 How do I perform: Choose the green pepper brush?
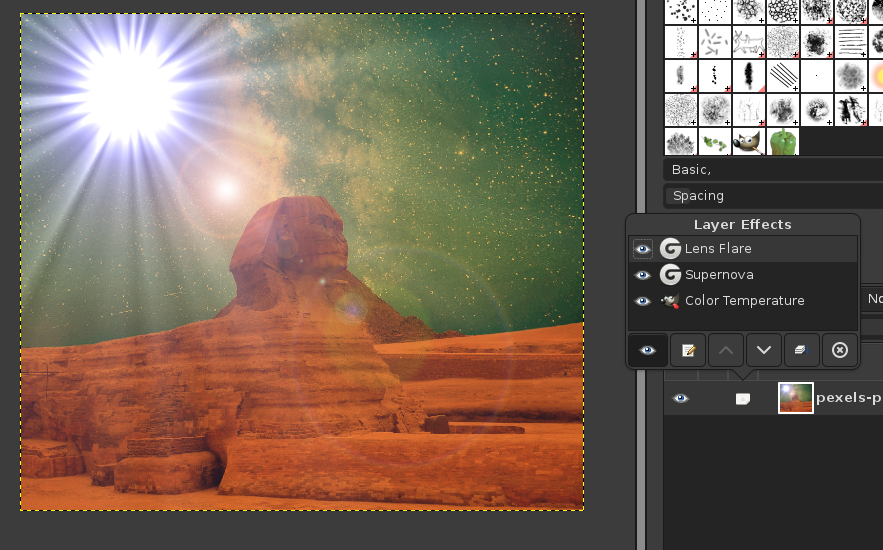(x=783, y=141)
